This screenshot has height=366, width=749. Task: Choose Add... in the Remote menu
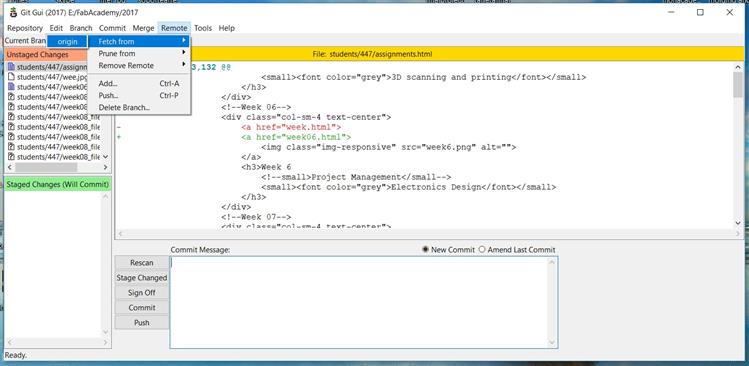coord(139,84)
